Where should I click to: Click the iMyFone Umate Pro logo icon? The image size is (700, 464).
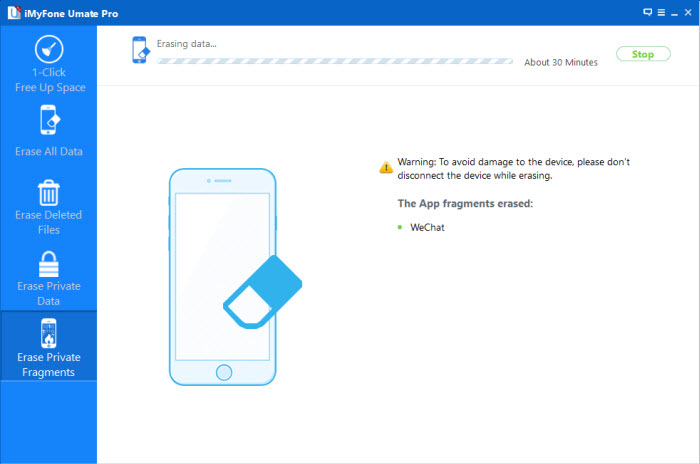(x=14, y=13)
